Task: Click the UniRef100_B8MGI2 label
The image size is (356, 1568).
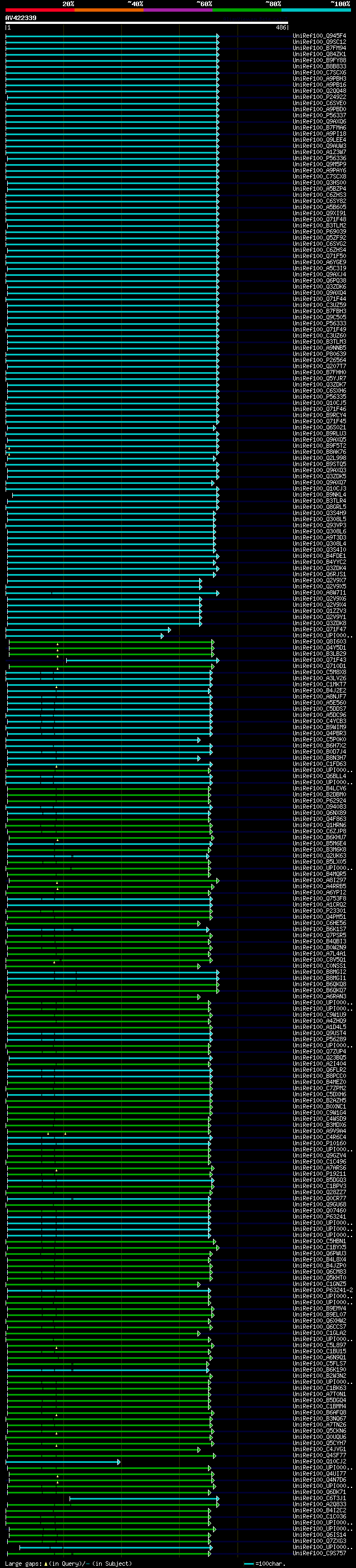Action: pyautogui.click(x=319, y=972)
